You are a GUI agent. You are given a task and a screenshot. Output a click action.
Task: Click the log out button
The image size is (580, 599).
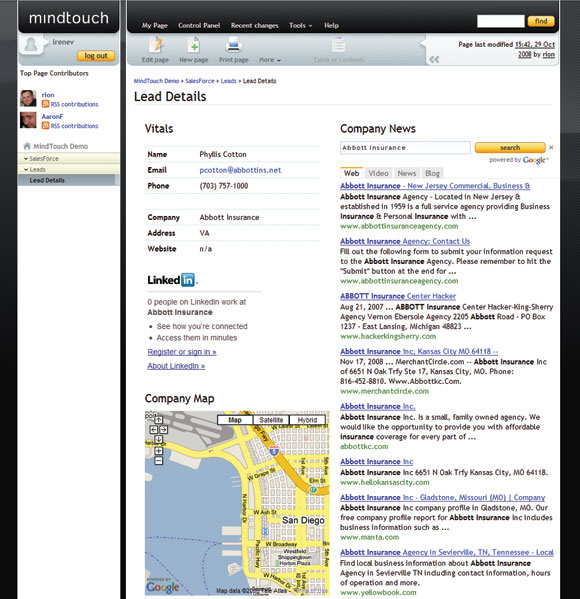(96, 56)
